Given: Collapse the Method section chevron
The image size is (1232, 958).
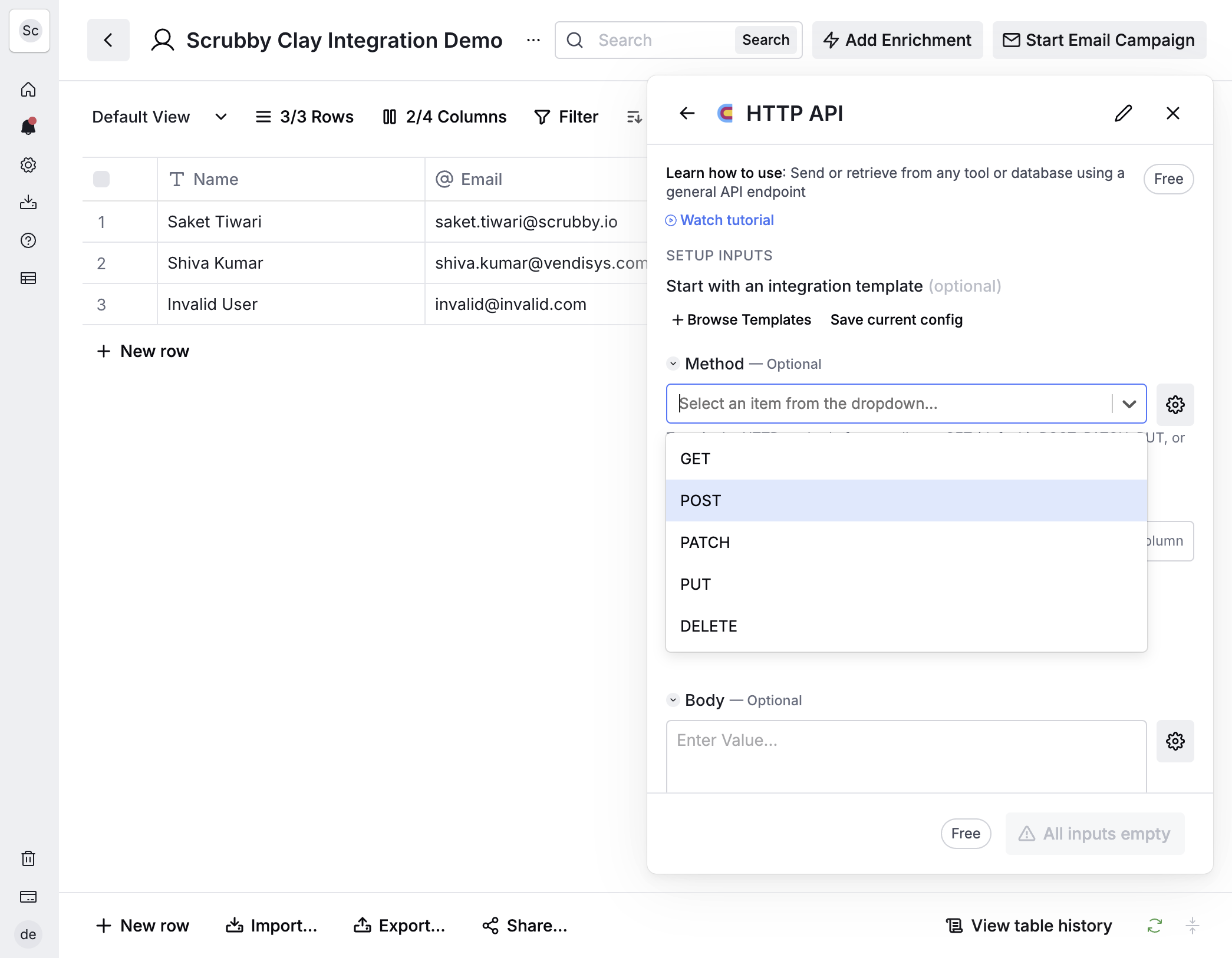Looking at the screenshot, I should (x=673, y=364).
